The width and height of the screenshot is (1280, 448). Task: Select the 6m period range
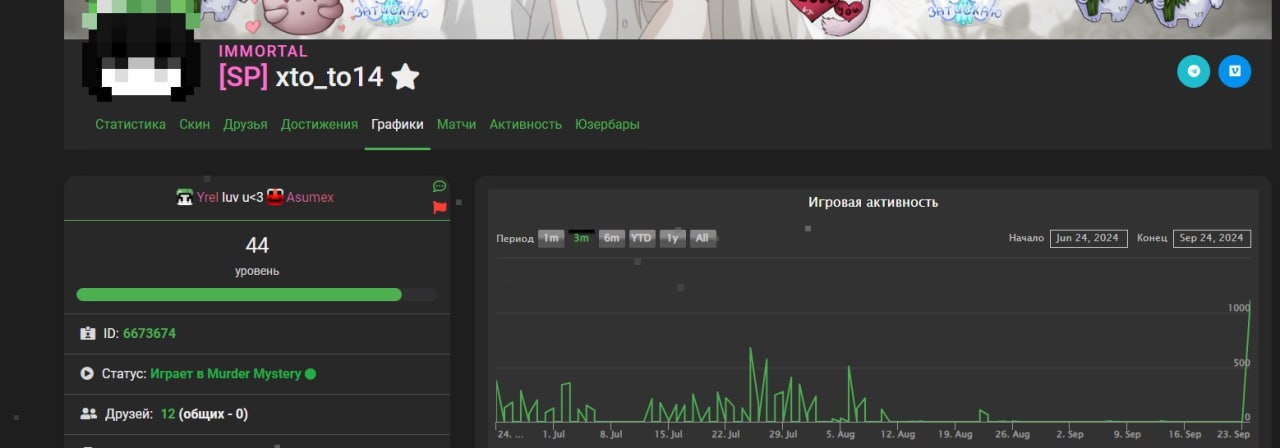[611, 238]
